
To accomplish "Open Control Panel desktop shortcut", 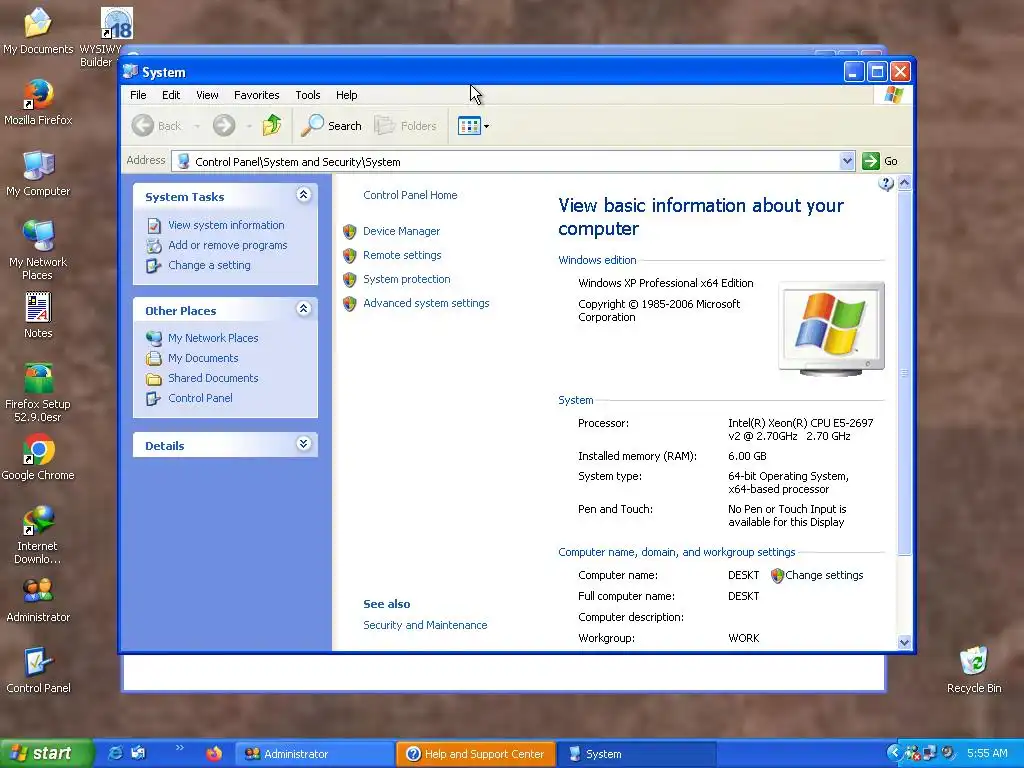I will tap(38, 671).
